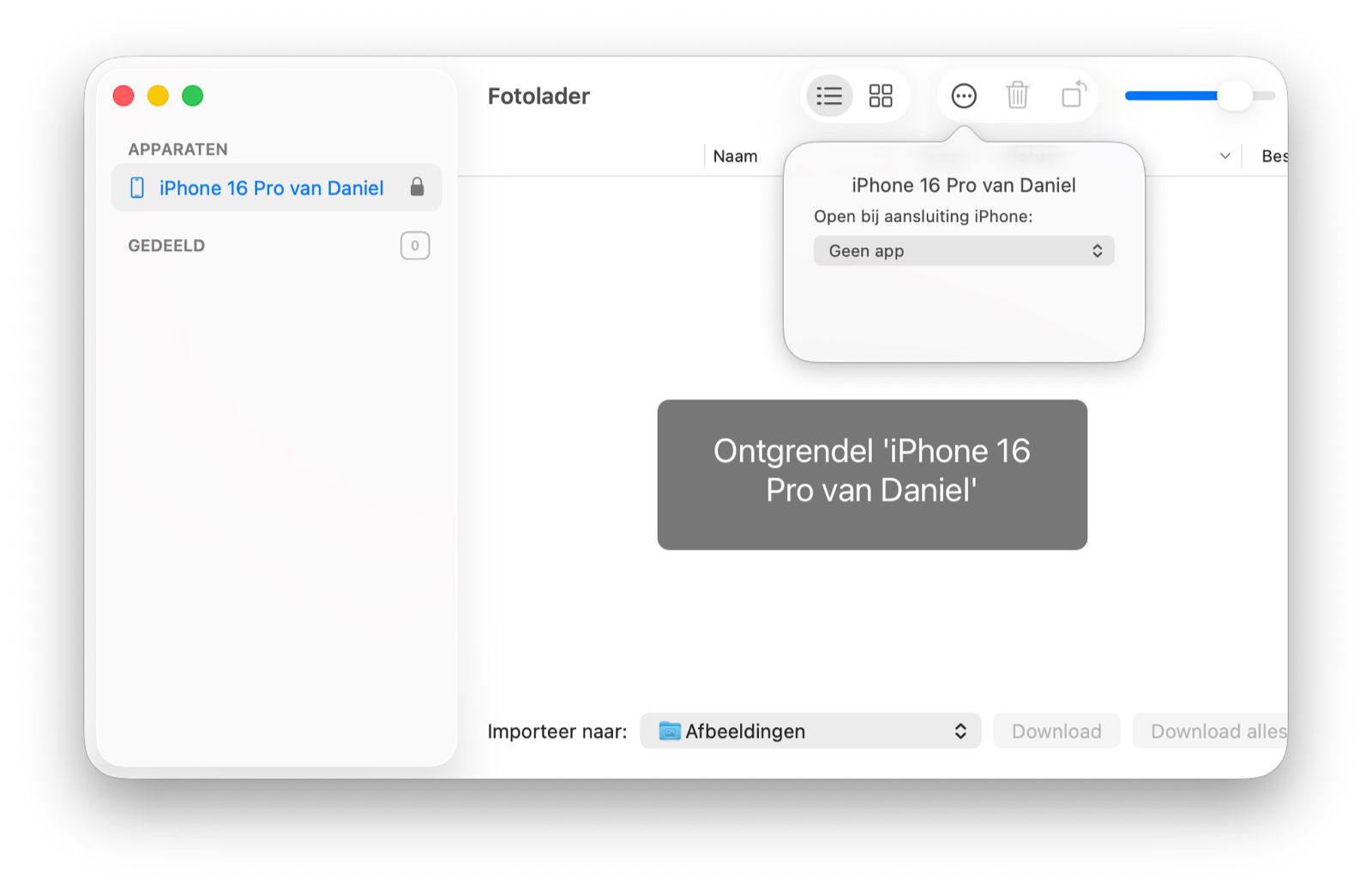This screenshot has height=890, width=1372.
Task: Click the shared count badge showing 0
Action: click(x=415, y=246)
